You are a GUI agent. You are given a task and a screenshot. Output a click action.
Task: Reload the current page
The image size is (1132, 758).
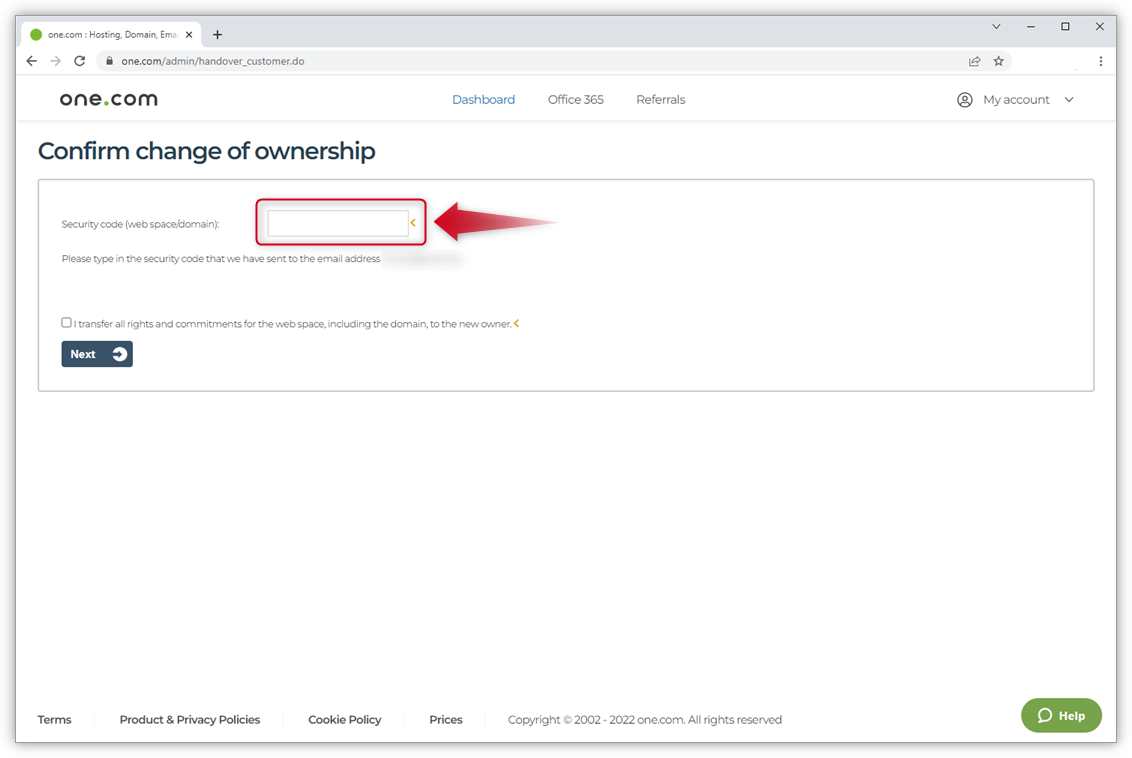[x=79, y=61]
